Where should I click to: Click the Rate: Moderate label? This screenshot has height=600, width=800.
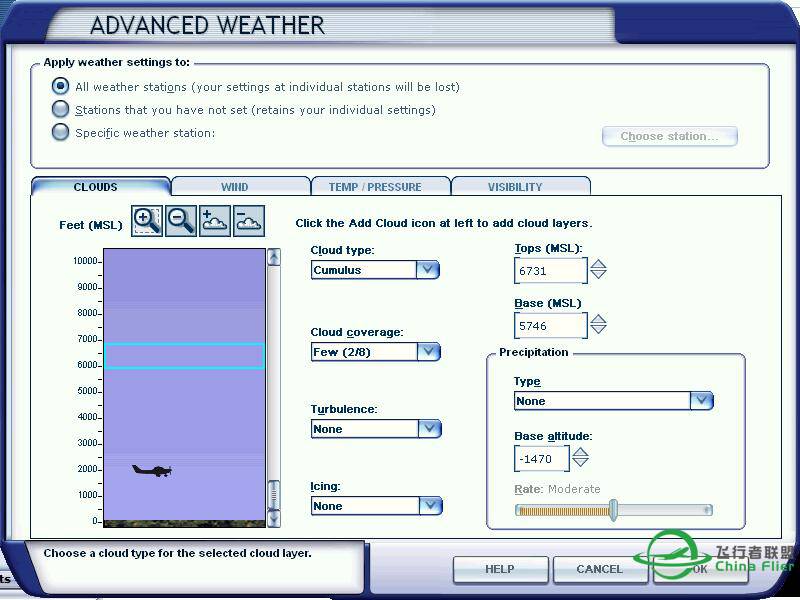click(x=557, y=489)
